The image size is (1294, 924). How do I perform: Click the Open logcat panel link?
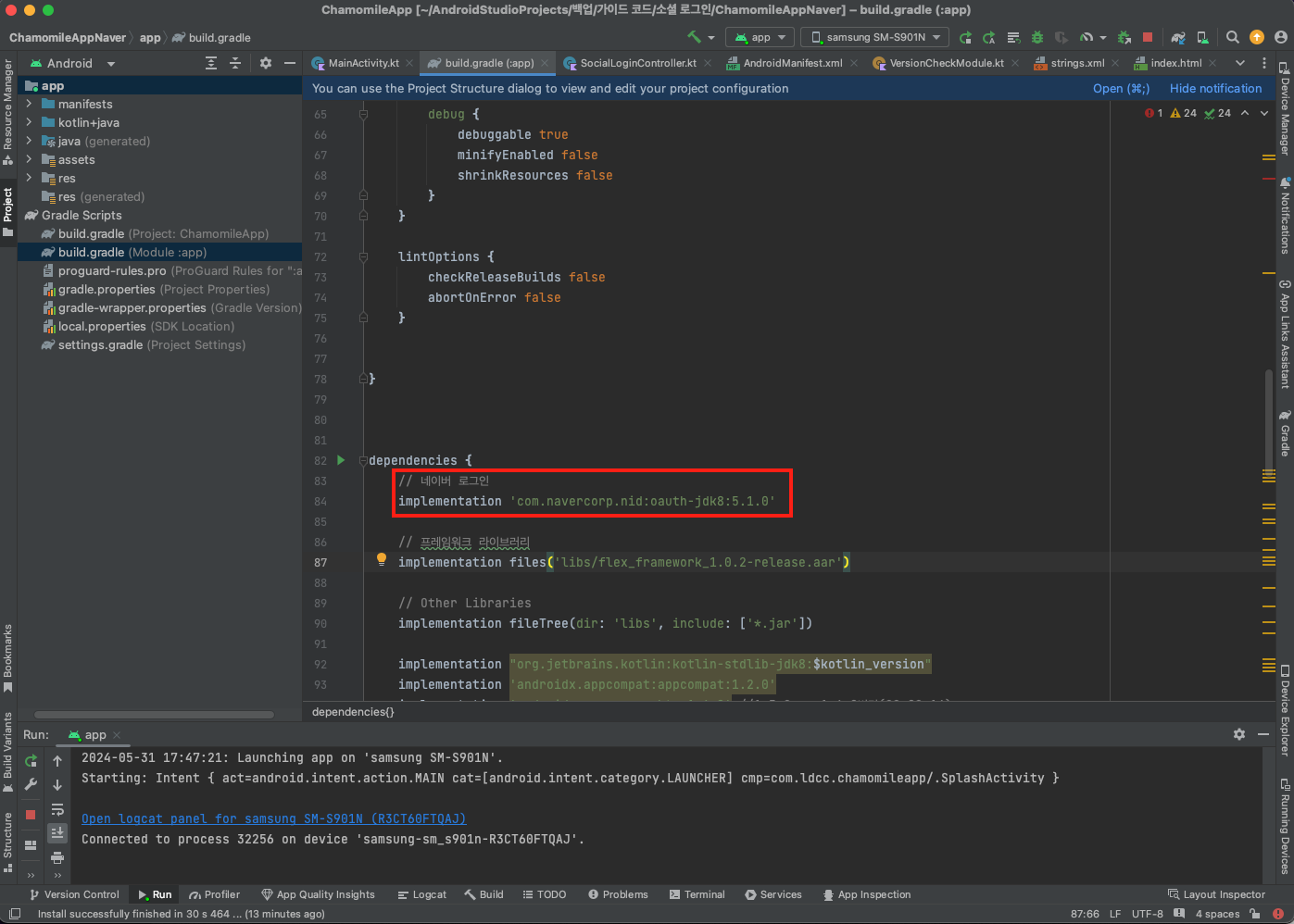273,818
